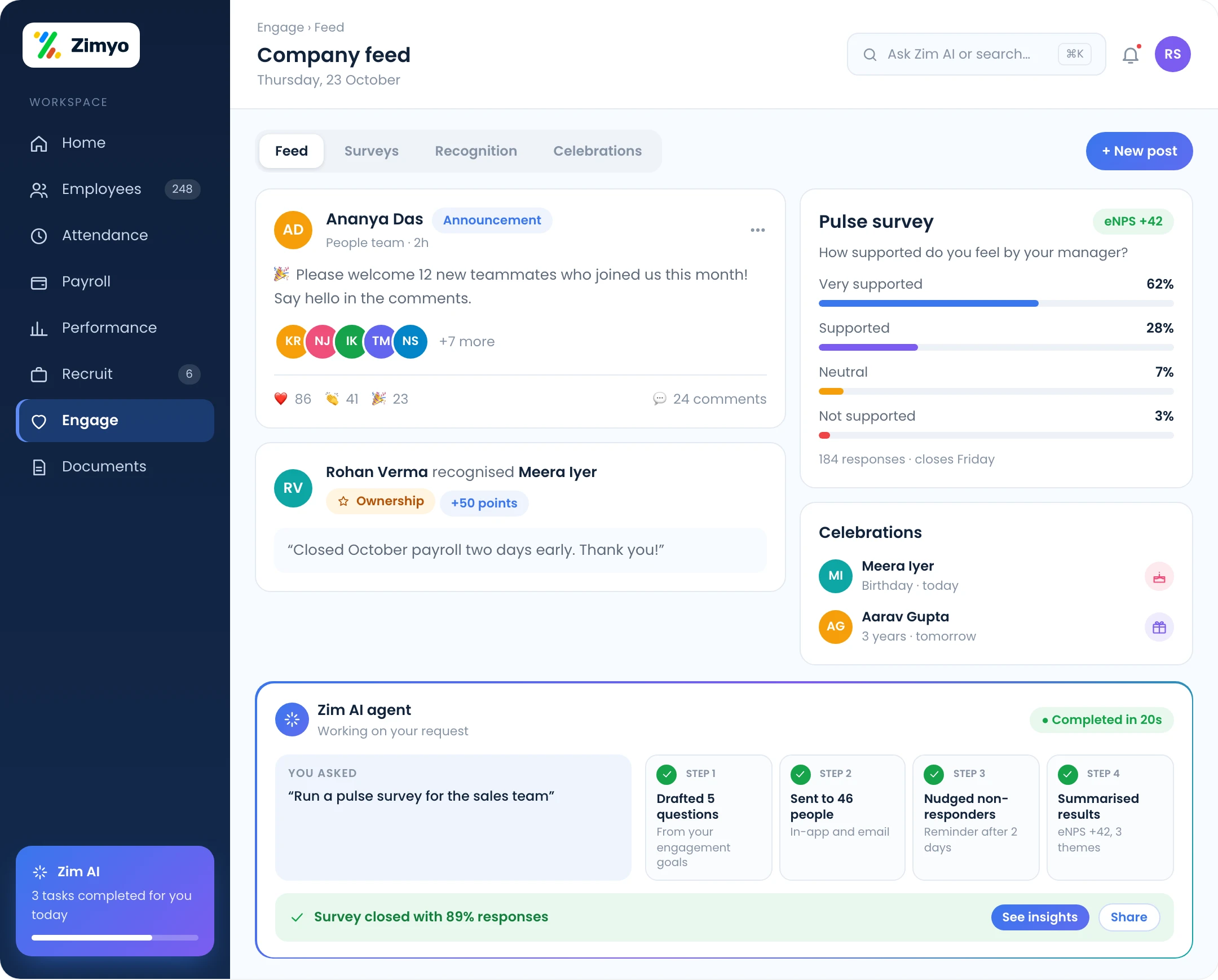Open the Attendance section
The width and height of the screenshot is (1218, 980).
coord(114,236)
